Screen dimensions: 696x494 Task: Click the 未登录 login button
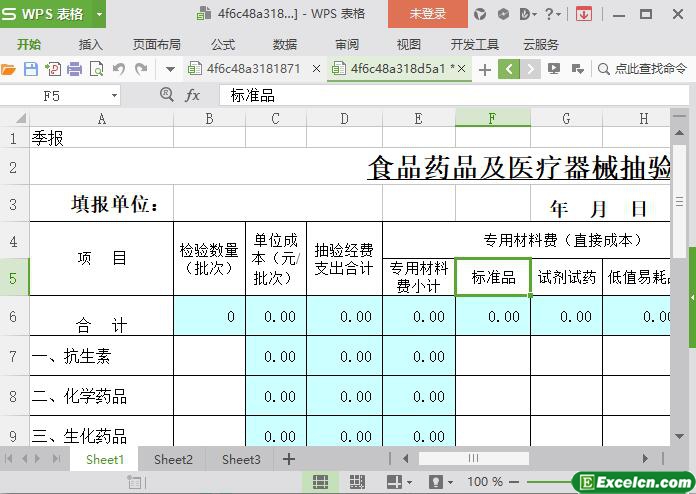coord(428,14)
